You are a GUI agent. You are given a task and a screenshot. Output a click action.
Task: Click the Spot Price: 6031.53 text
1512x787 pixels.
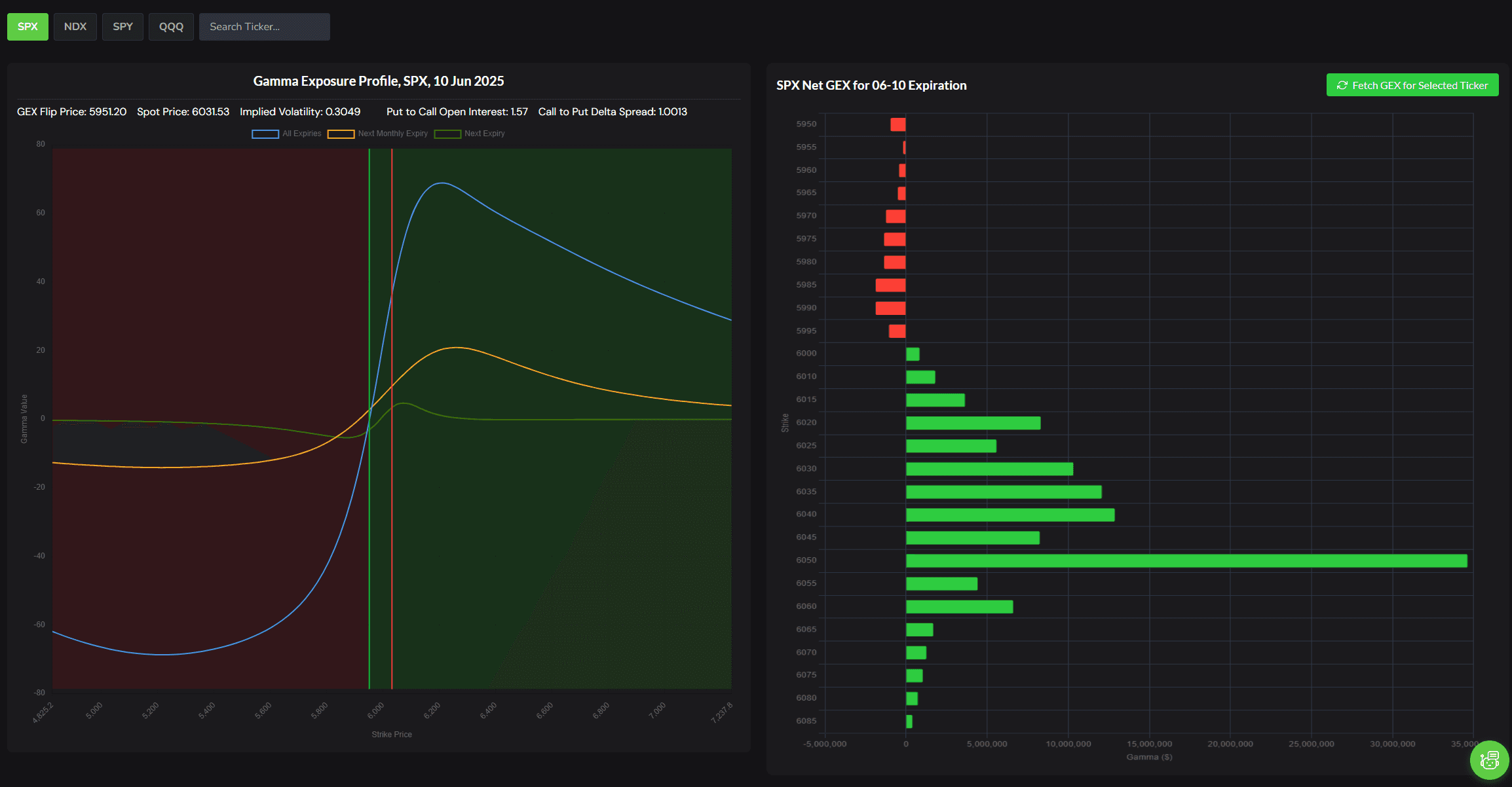coord(183,112)
